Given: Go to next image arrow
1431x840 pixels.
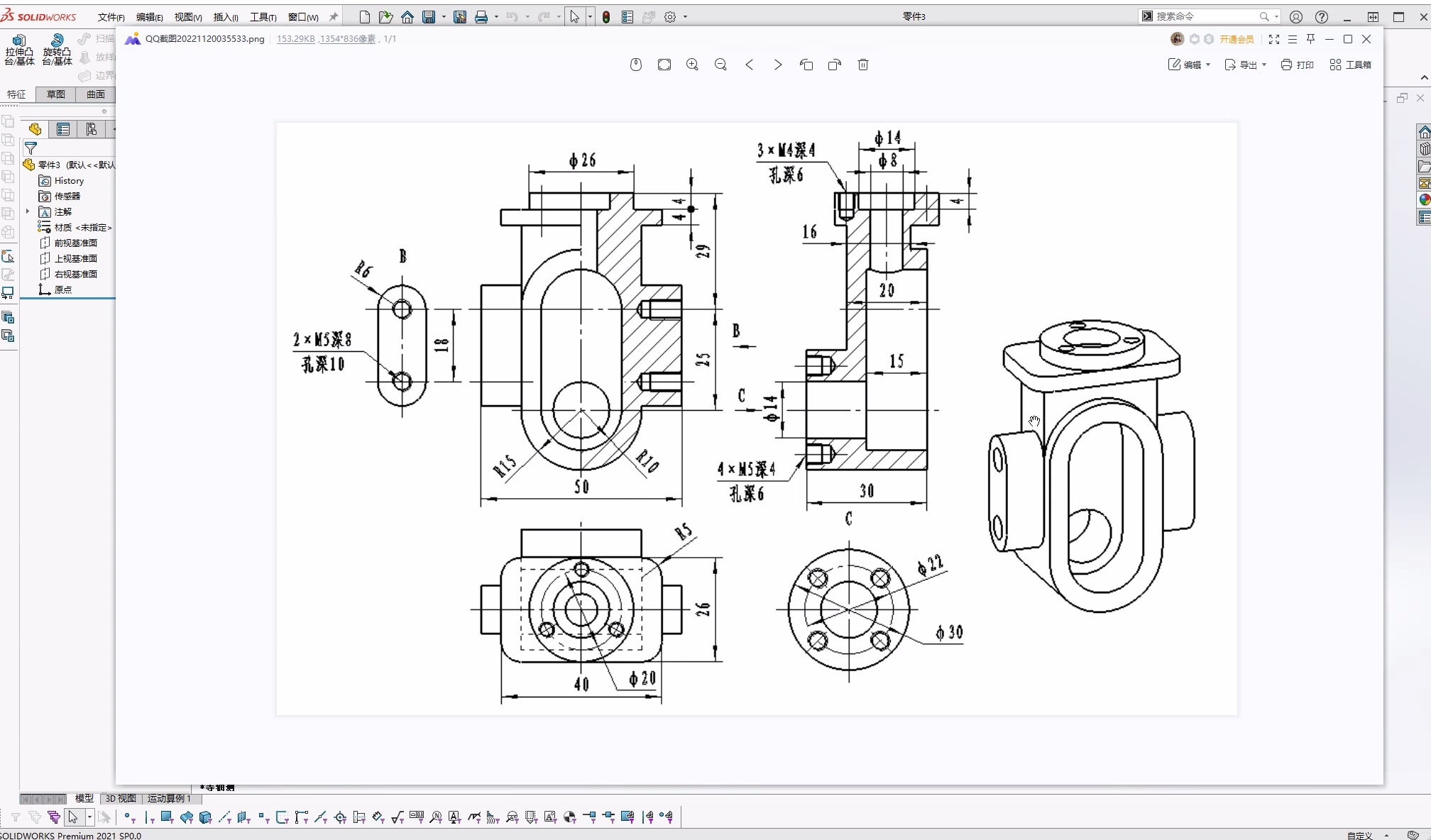Looking at the screenshot, I should coord(778,65).
